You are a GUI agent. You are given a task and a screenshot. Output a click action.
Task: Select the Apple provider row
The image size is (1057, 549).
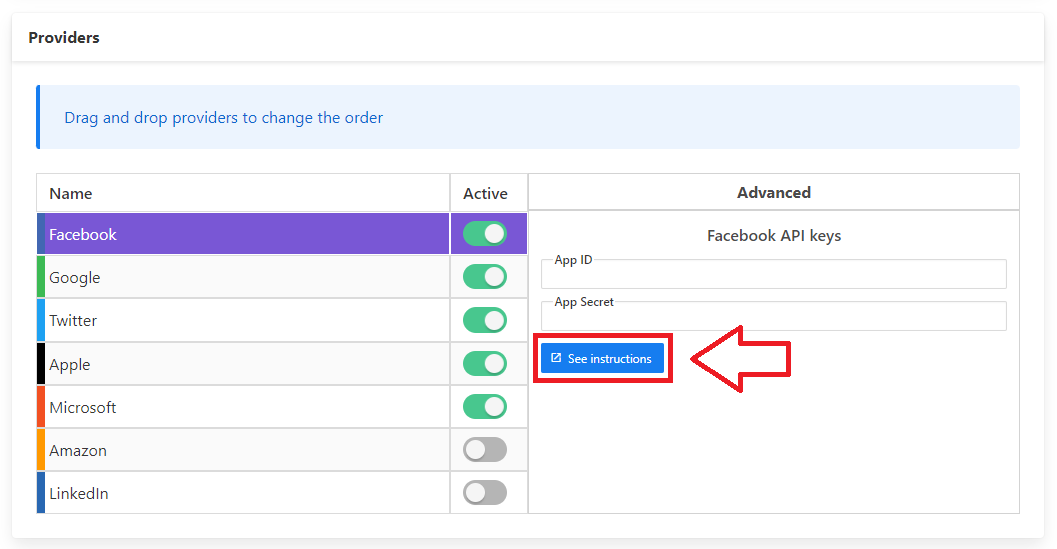[x=240, y=364]
